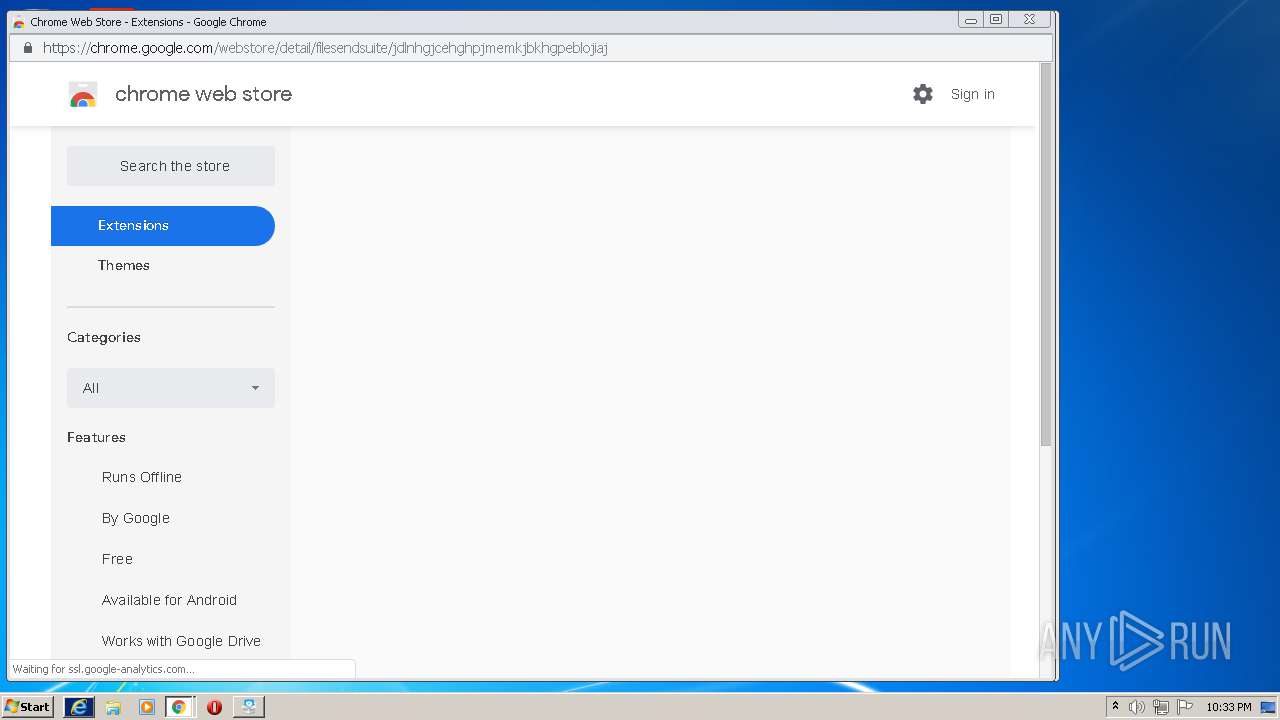Open the Windows Start menu

click(x=27, y=707)
